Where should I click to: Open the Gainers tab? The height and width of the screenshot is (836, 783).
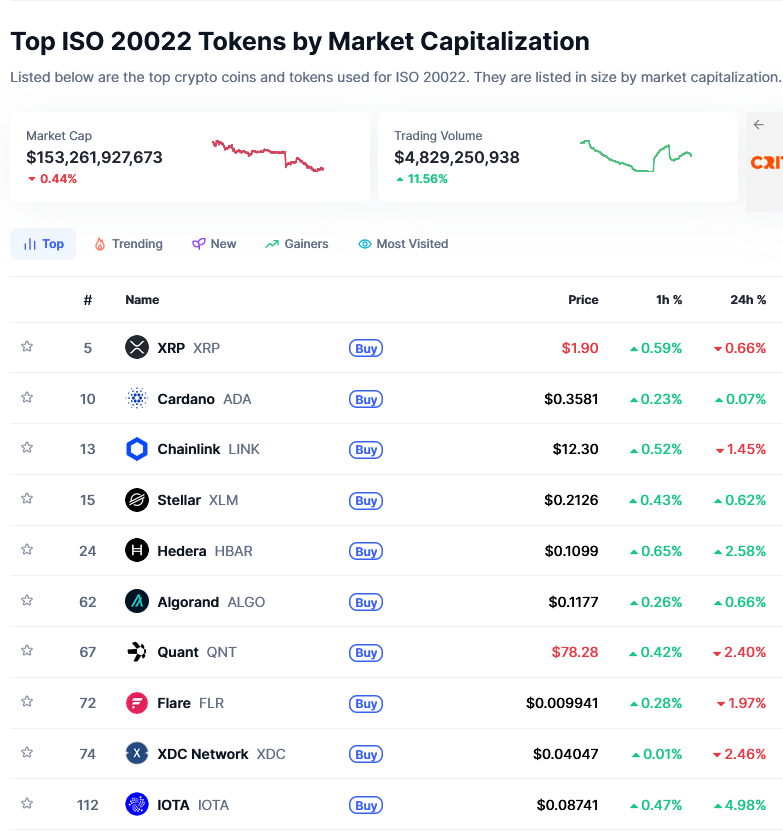click(296, 244)
